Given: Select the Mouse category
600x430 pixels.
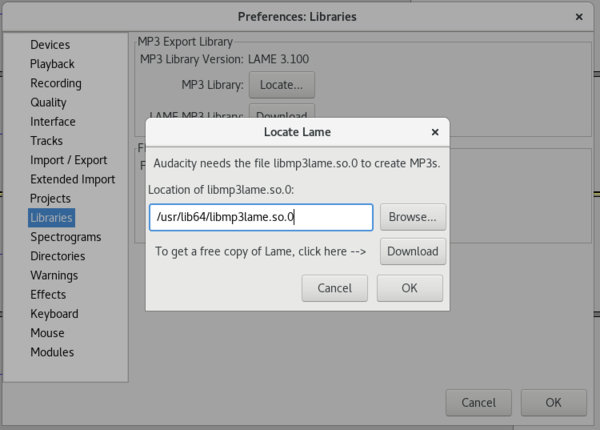Looking at the screenshot, I should coord(47,333).
